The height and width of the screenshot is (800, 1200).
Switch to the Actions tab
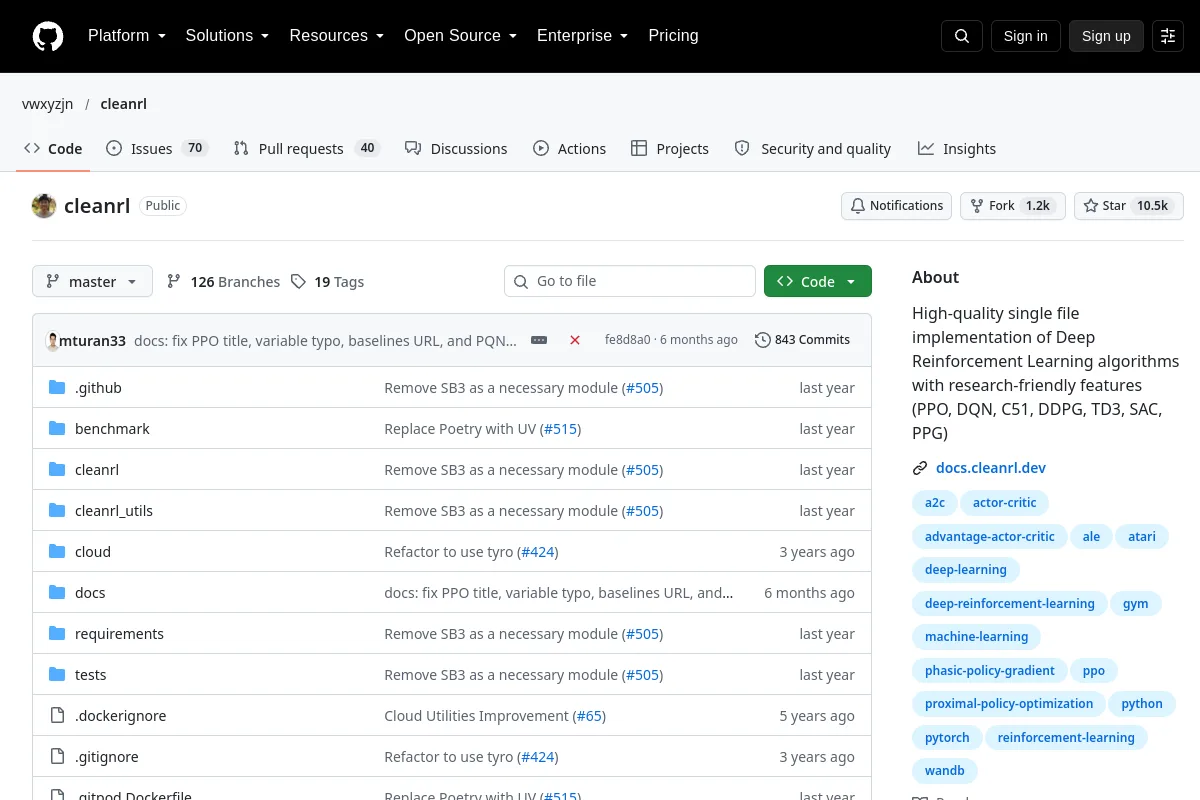pyautogui.click(x=570, y=149)
